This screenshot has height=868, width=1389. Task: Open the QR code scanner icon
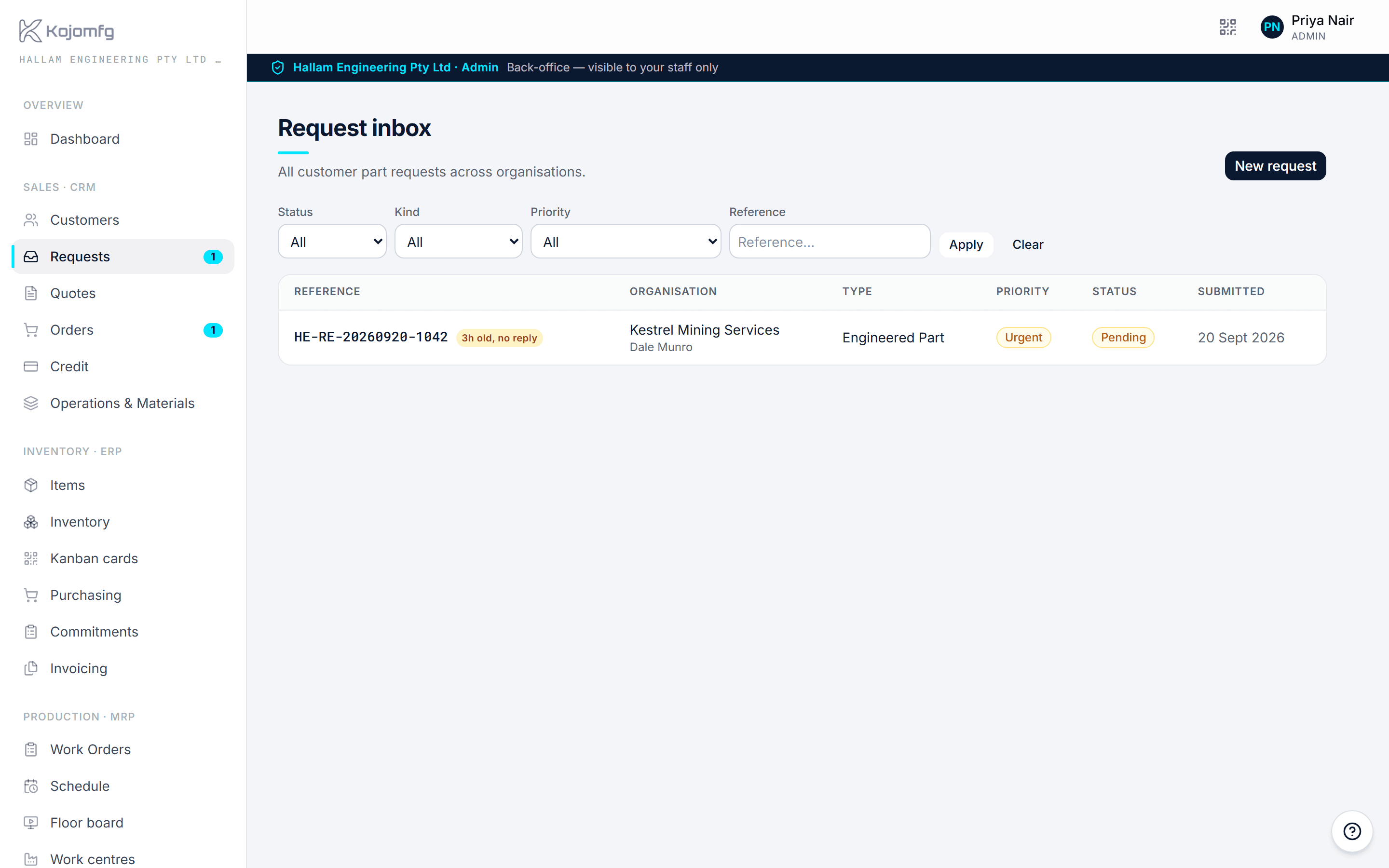pos(1228,27)
